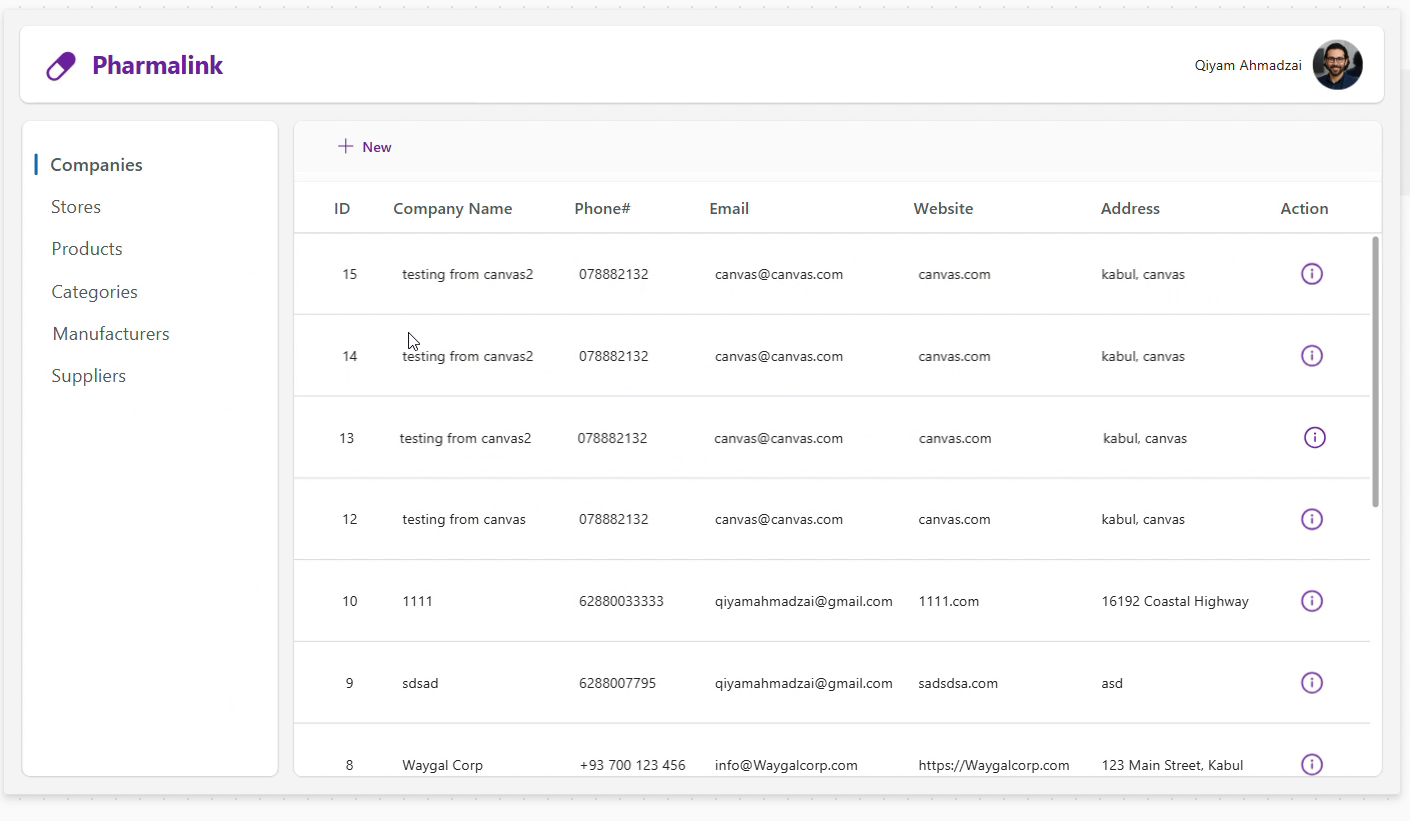Viewport: 1410px width, 821px height.
Task: Click the Pharmalink pill logo icon
Action: 61,67
